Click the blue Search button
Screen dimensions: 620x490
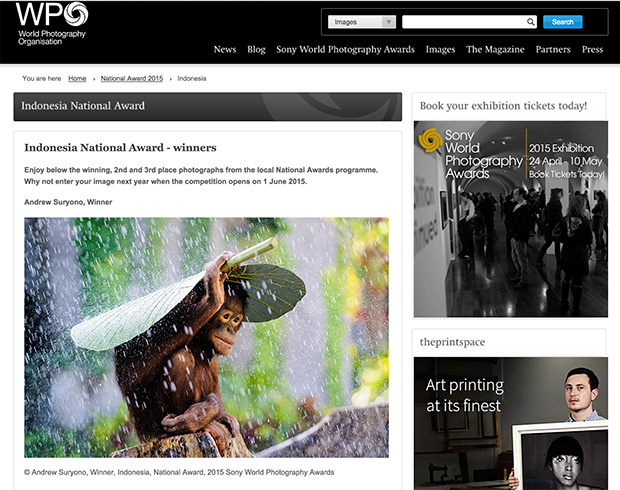[562, 22]
